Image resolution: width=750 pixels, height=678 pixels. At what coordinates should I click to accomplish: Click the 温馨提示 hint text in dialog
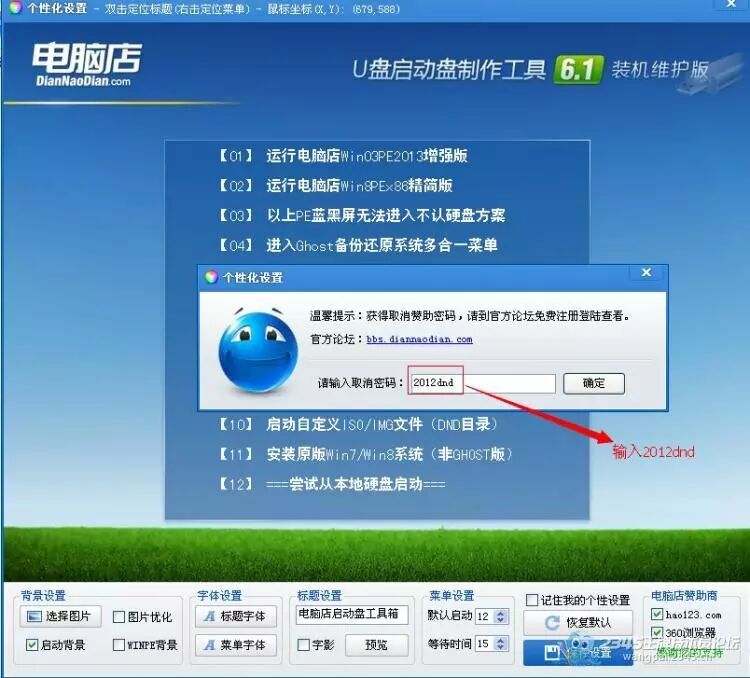470,316
